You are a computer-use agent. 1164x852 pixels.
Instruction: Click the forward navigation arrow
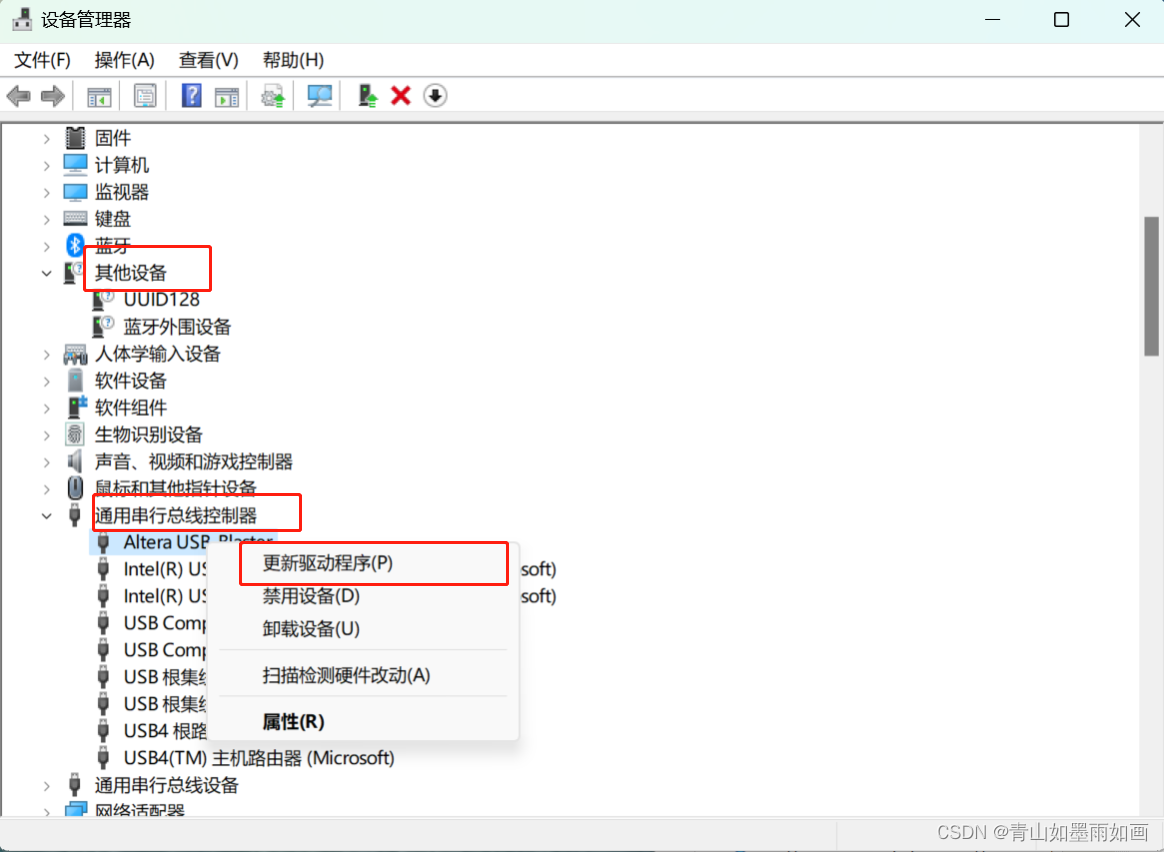click(52, 95)
